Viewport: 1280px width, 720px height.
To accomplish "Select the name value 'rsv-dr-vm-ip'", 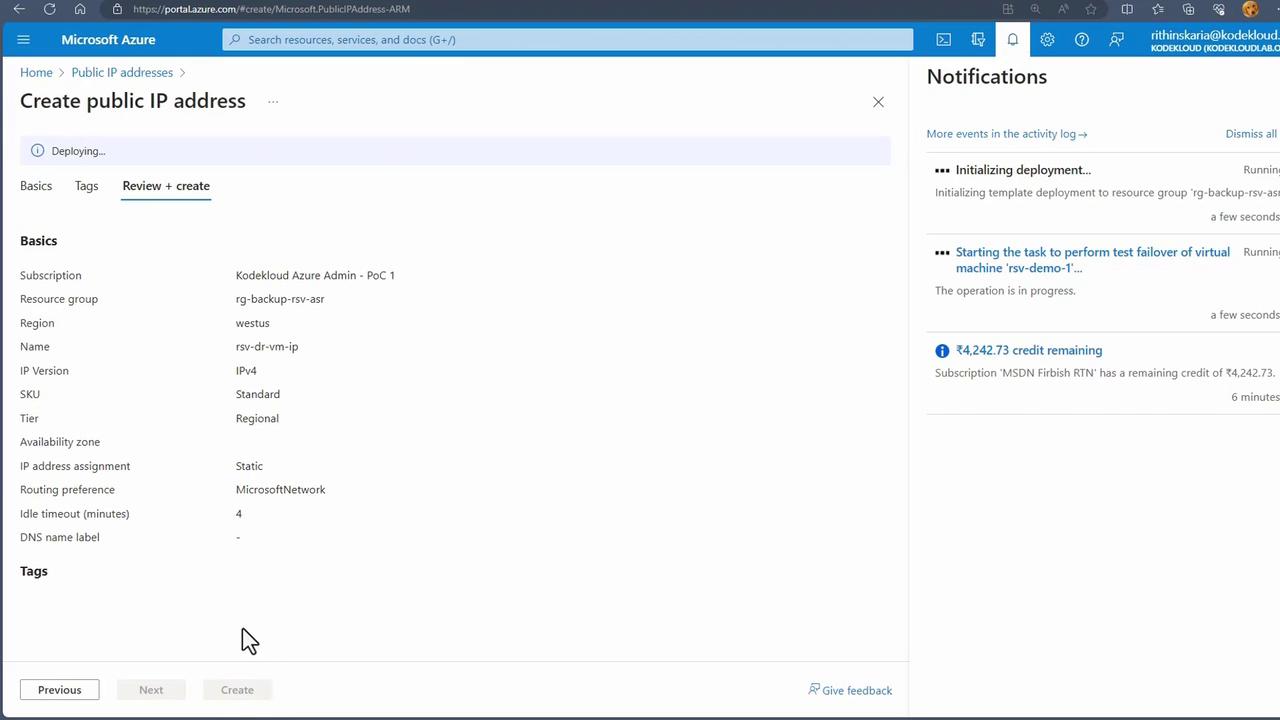I will click(x=267, y=347).
